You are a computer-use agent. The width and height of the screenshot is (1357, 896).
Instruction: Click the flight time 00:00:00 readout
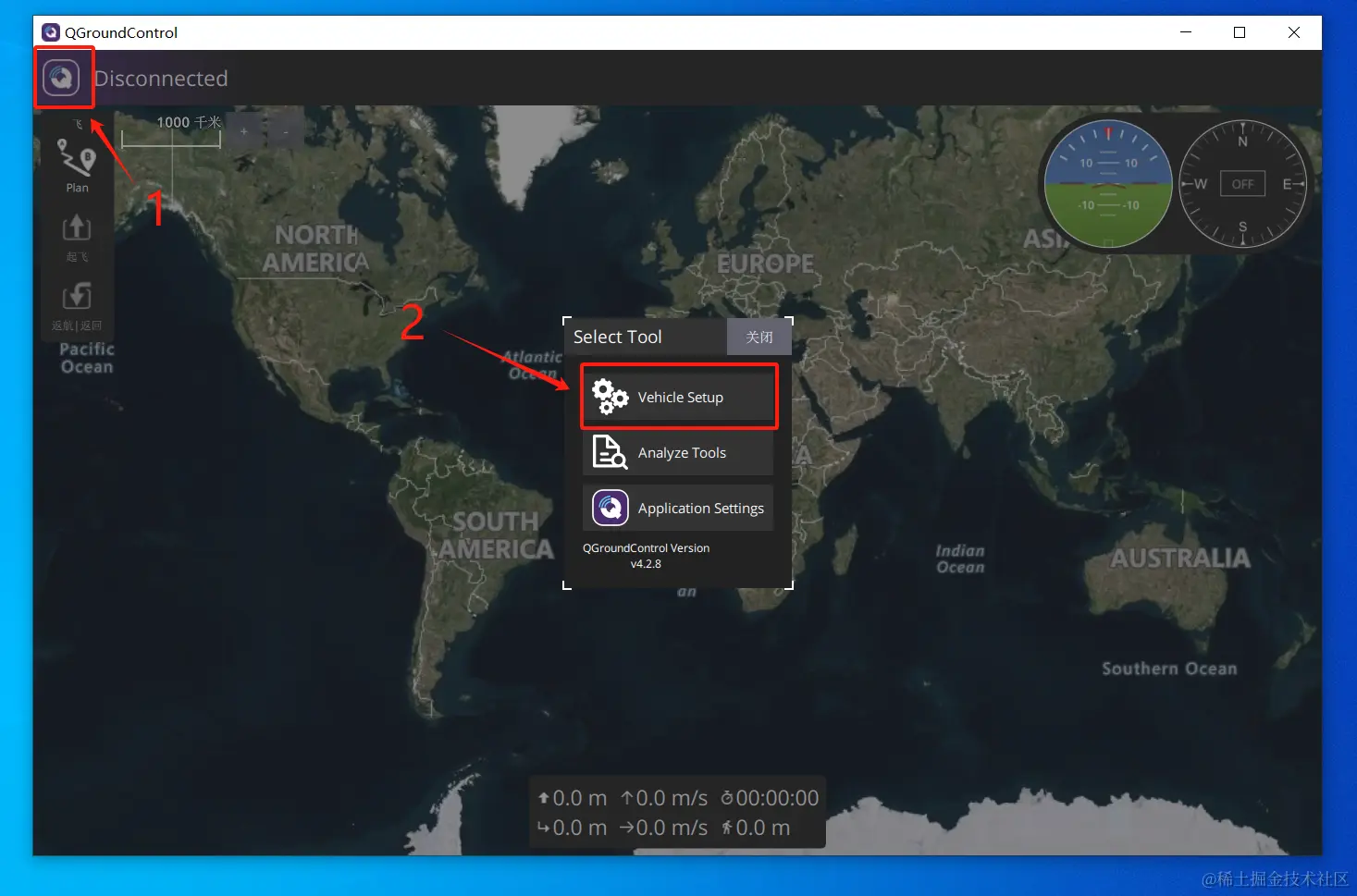tap(770, 798)
